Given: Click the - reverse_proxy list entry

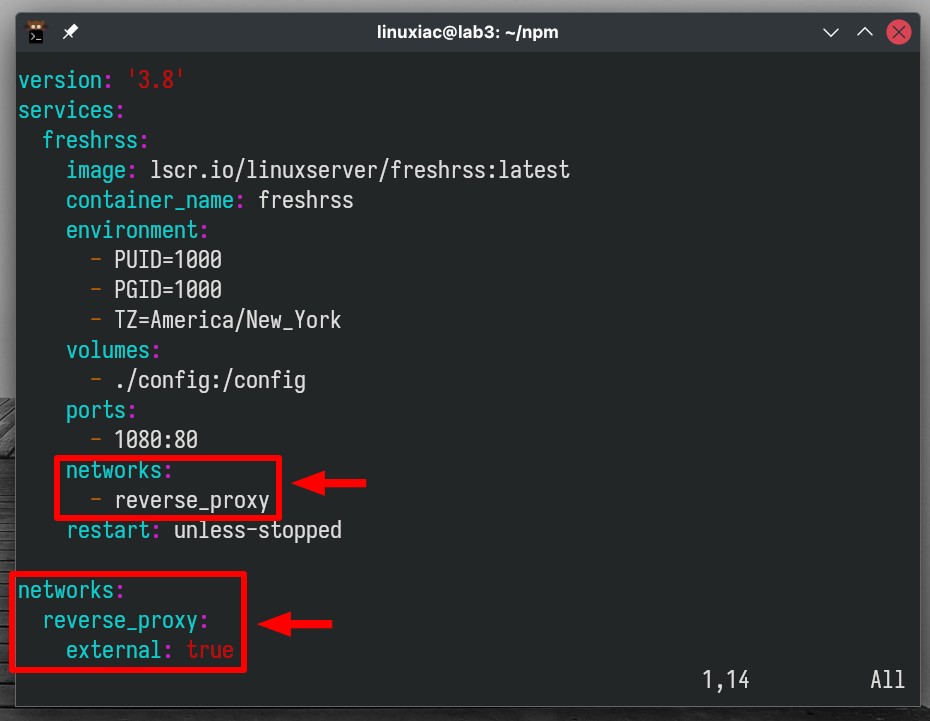Looking at the screenshot, I should (x=180, y=500).
